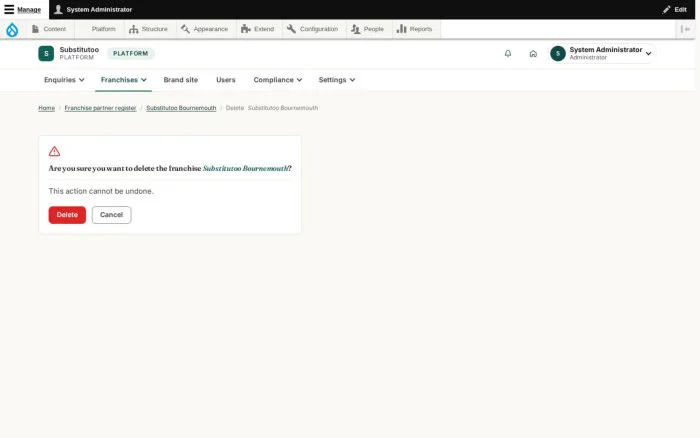Click the red Delete button

pyautogui.click(x=67, y=215)
